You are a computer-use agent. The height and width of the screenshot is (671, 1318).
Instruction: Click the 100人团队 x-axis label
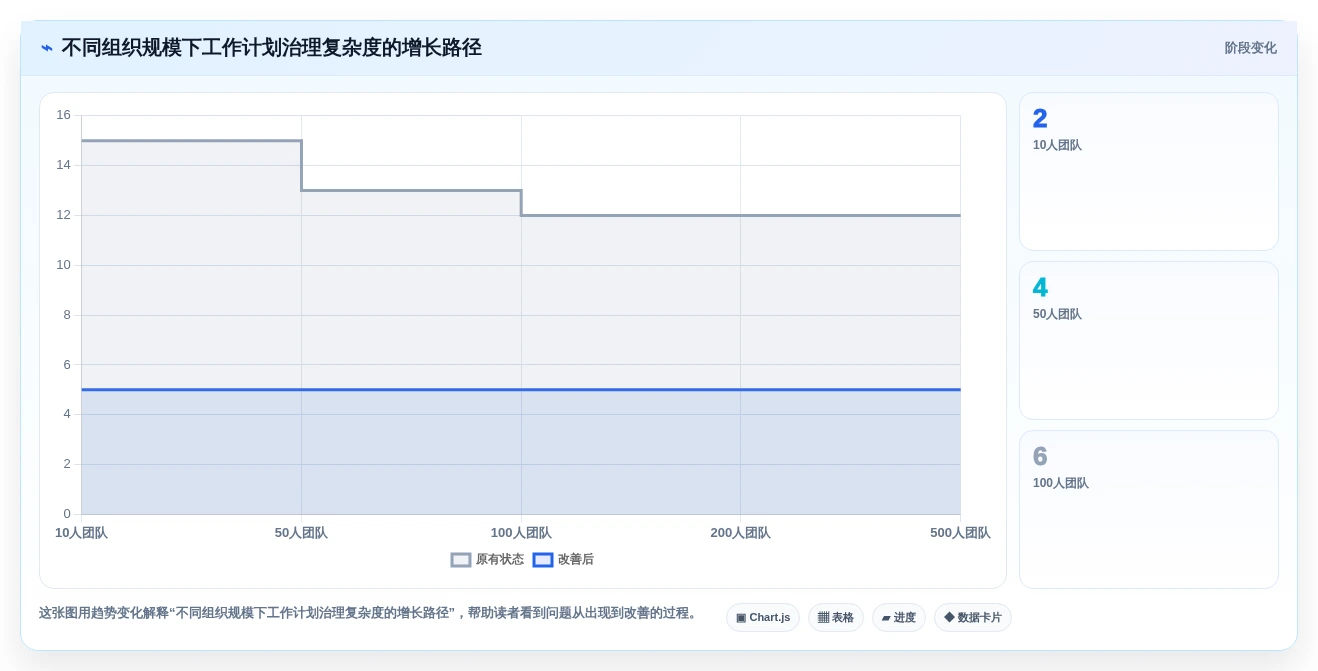point(521,533)
